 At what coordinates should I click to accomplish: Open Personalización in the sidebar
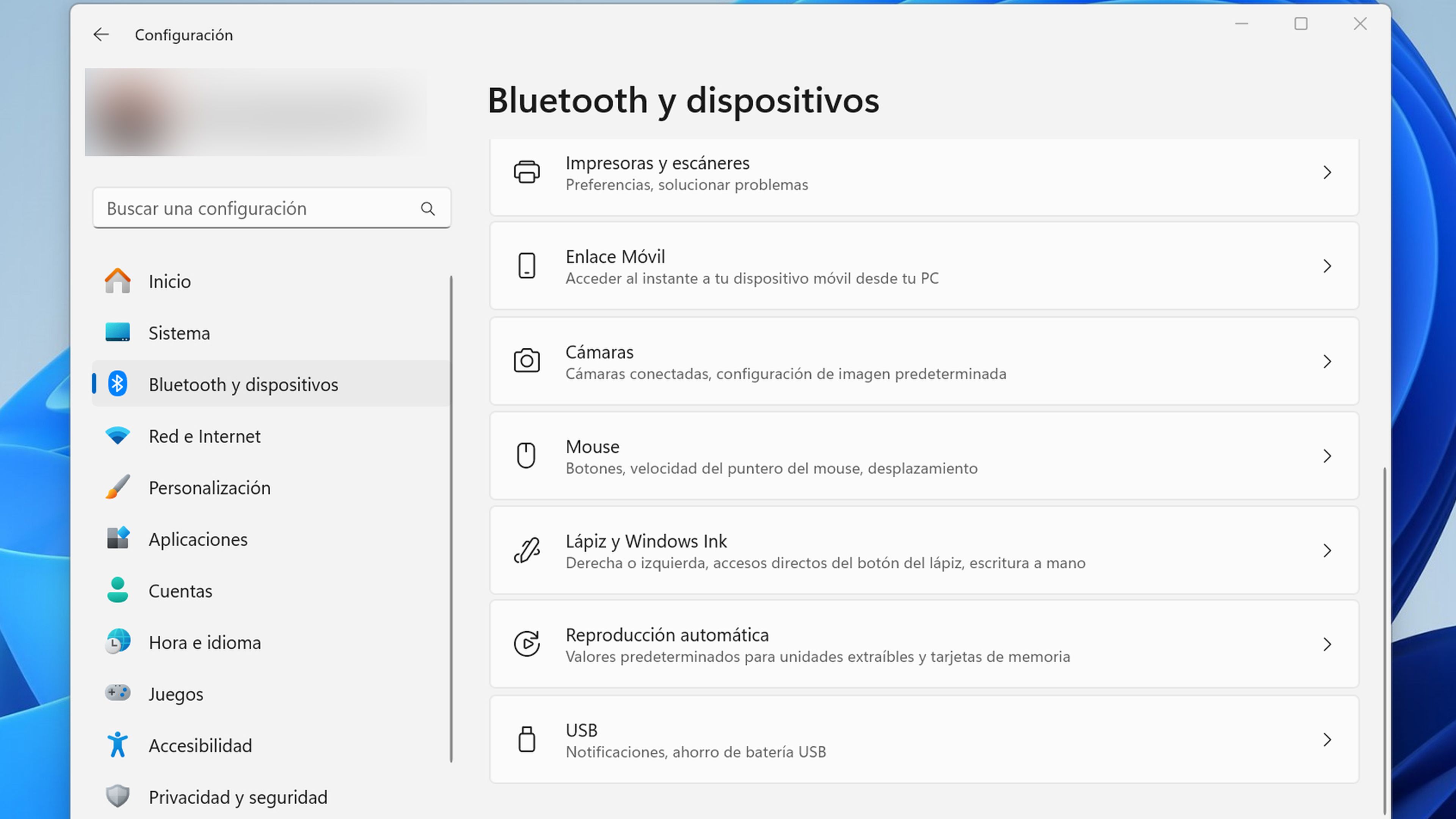click(271, 487)
